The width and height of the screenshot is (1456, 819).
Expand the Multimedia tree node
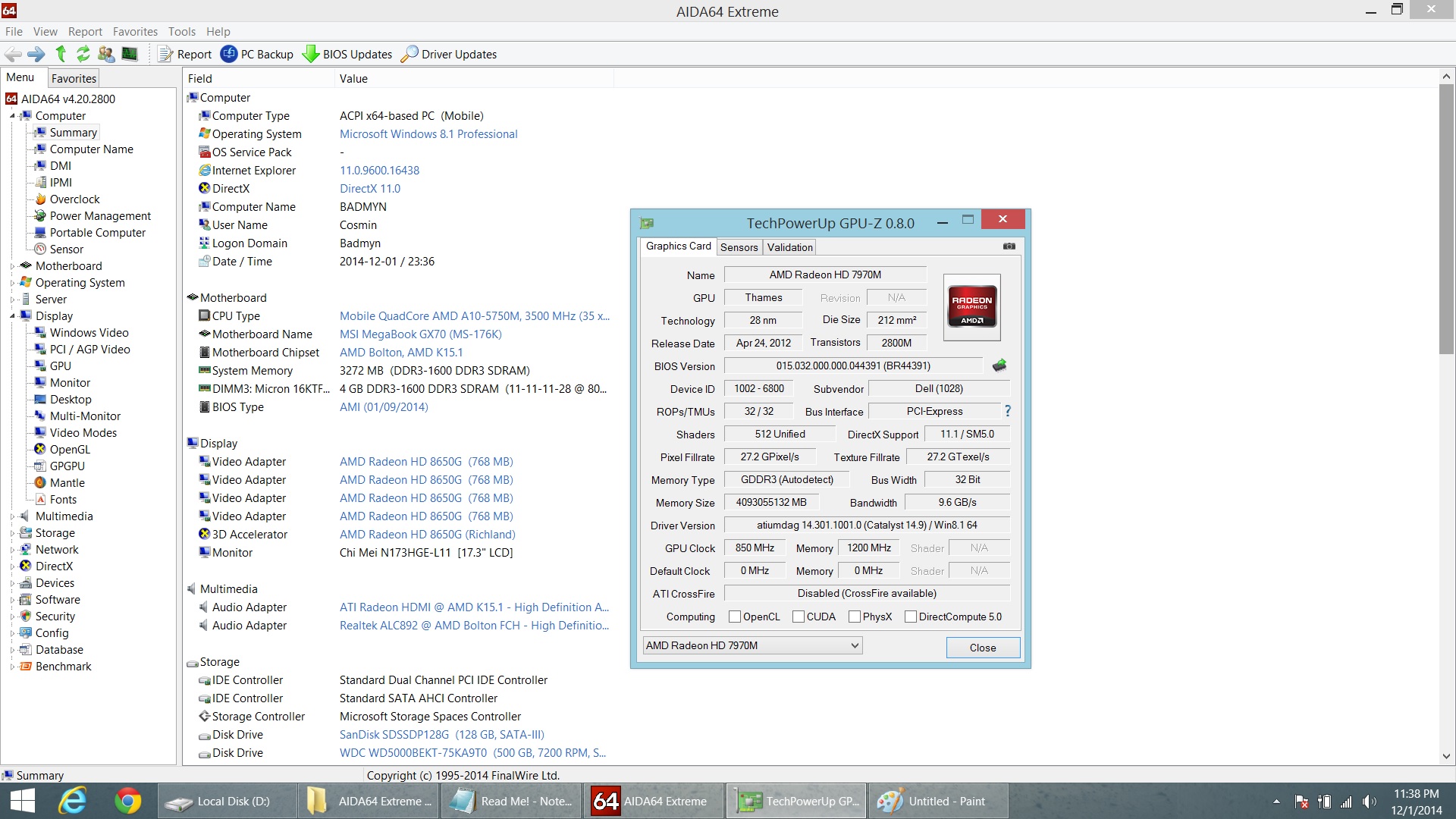point(12,516)
